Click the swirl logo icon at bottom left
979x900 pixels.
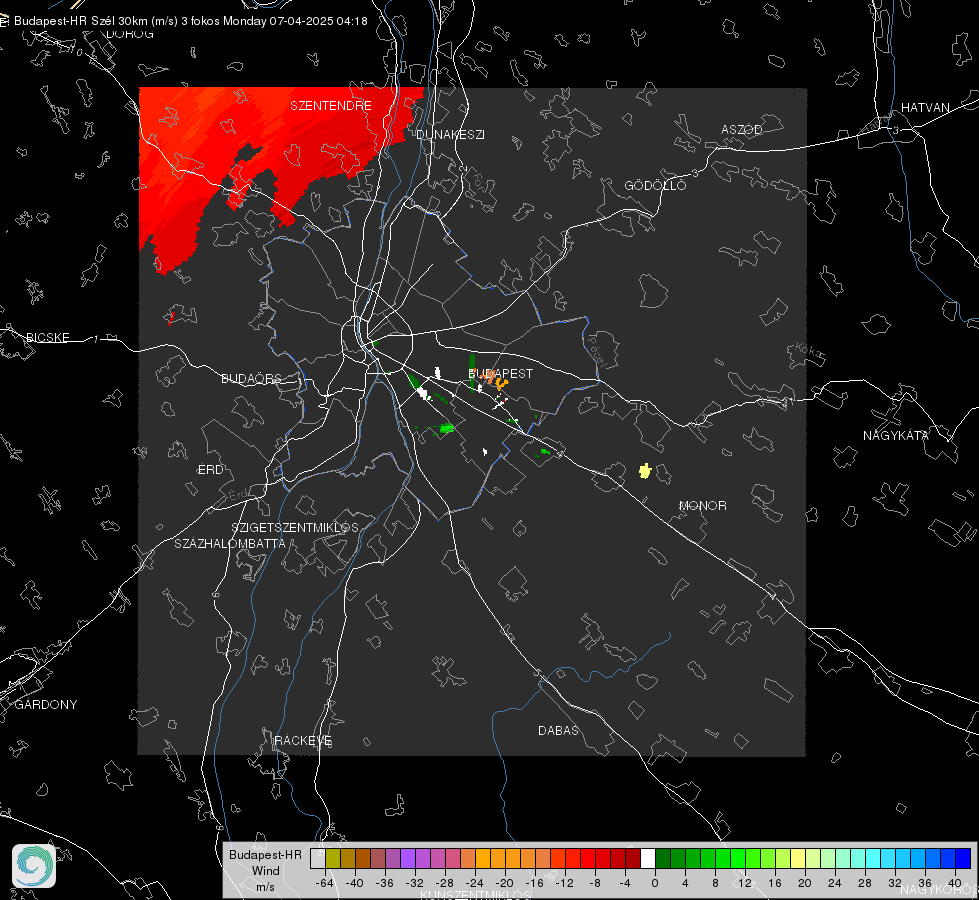tap(34, 866)
